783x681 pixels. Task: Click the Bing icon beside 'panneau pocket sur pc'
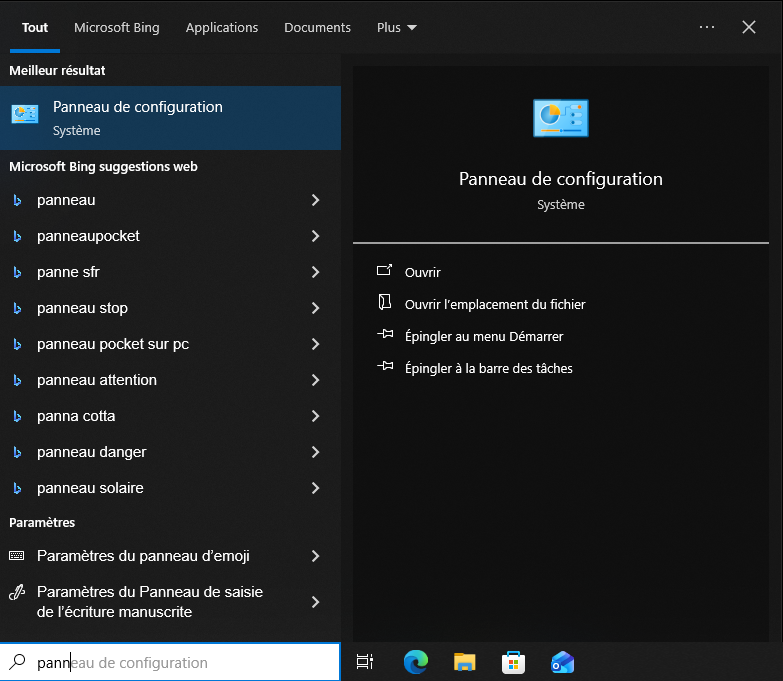coord(17,344)
